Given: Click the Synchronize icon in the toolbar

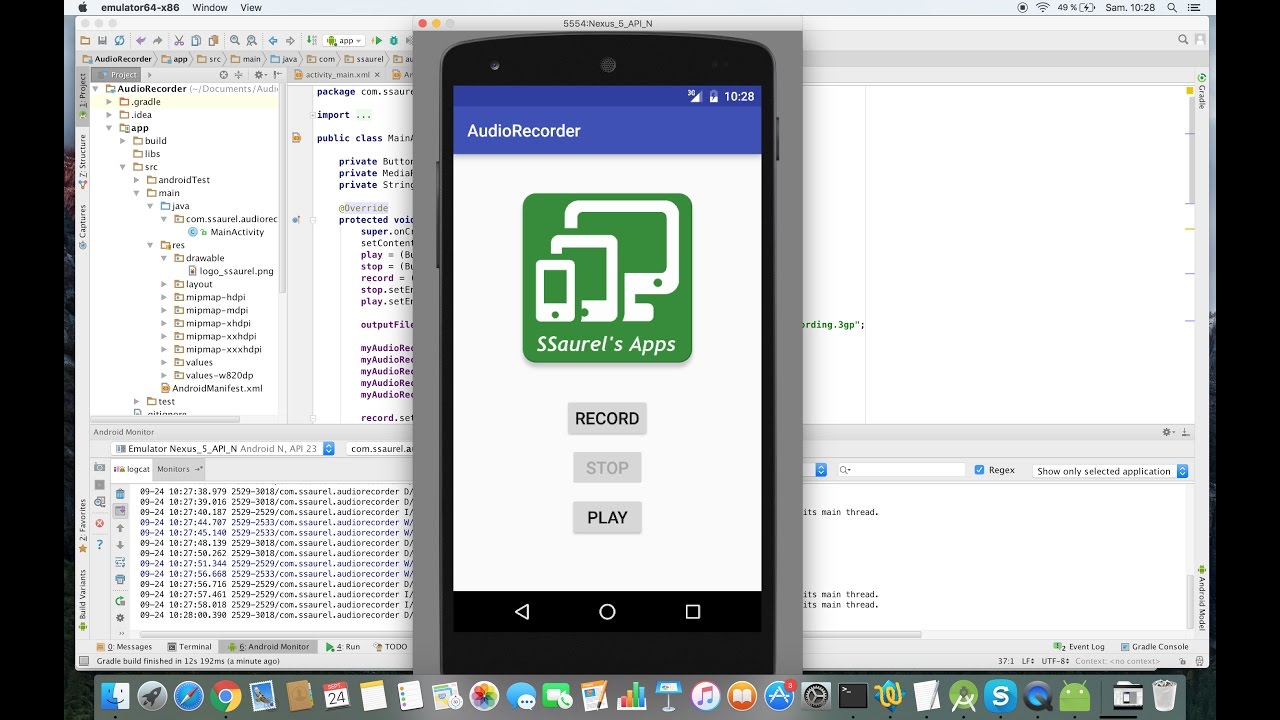Looking at the screenshot, I should pyautogui.click(x=120, y=40).
